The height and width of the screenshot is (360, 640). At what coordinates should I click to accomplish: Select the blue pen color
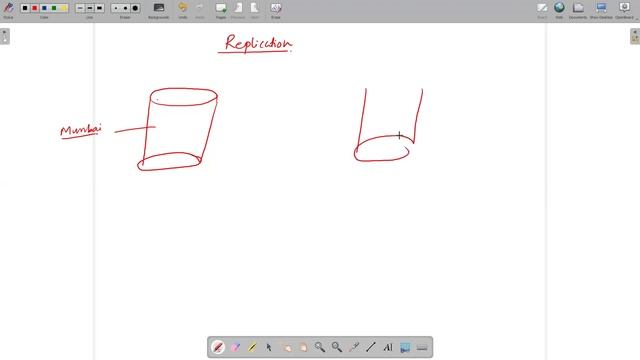coord(44,8)
